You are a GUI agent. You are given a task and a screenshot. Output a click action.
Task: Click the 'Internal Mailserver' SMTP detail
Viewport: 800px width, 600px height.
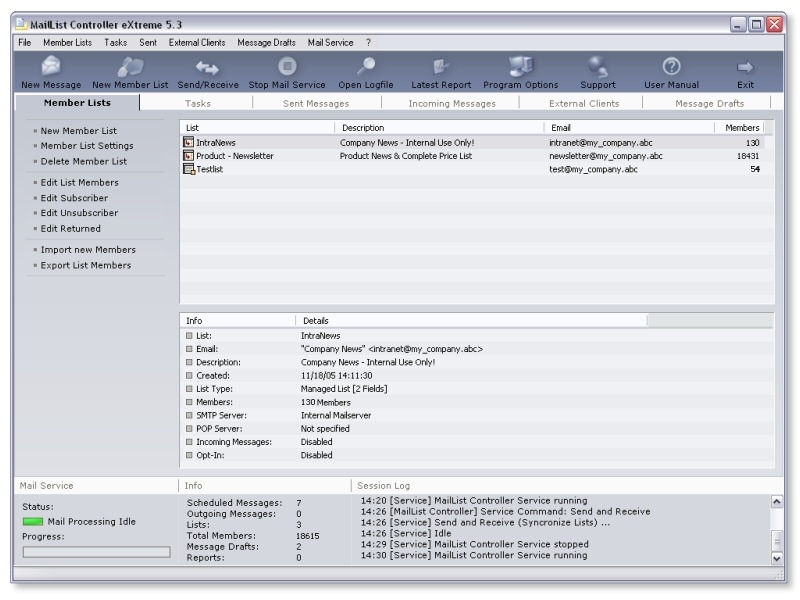(x=336, y=415)
